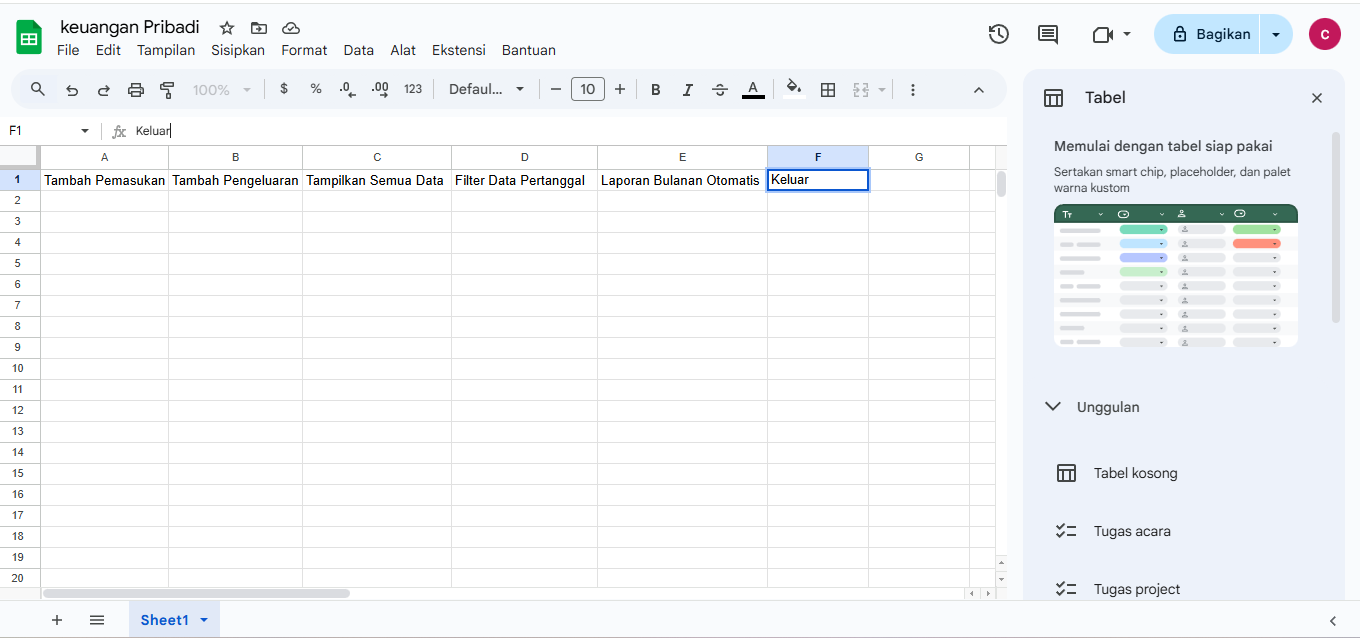Click the toolbar search magnifier icon
1360x638 pixels.
click(38, 89)
